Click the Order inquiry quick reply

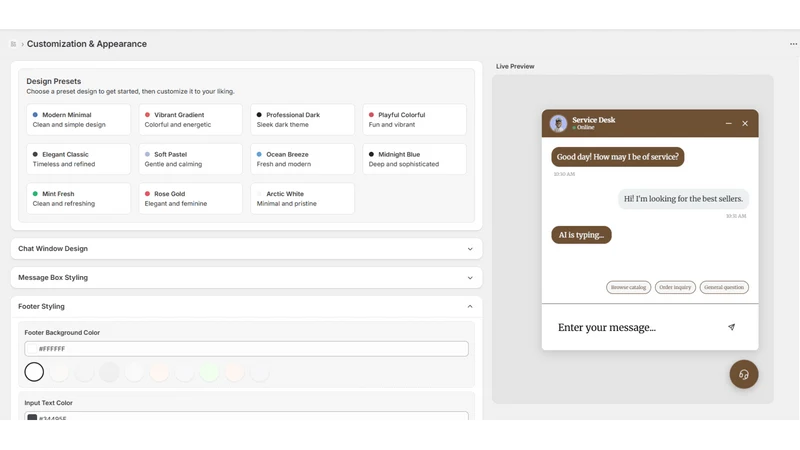pyautogui.click(x=675, y=287)
